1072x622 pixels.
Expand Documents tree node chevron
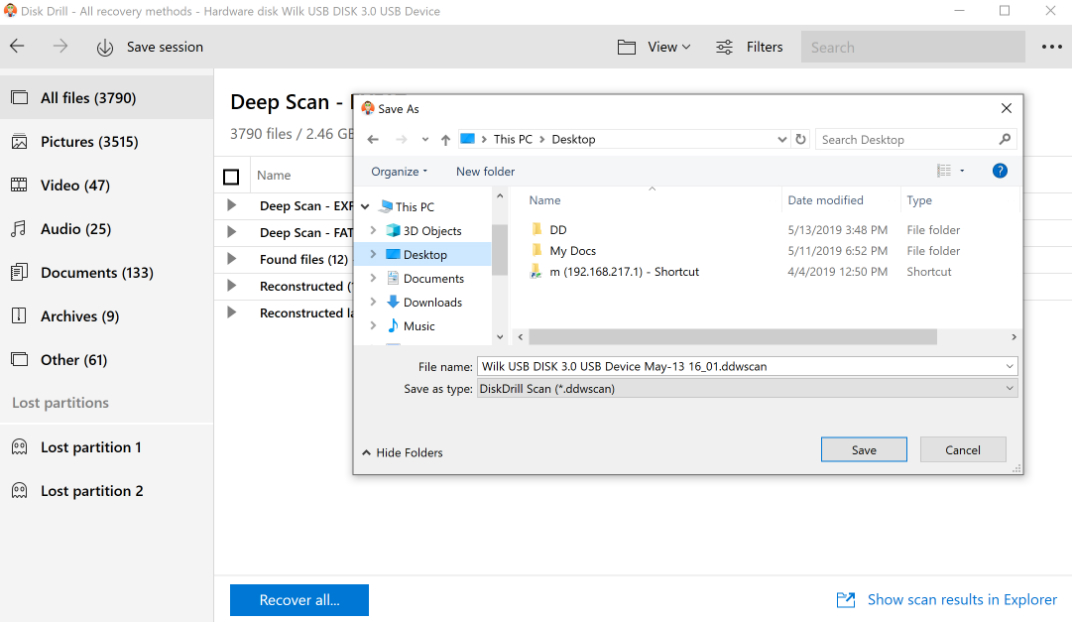click(373, 278)
